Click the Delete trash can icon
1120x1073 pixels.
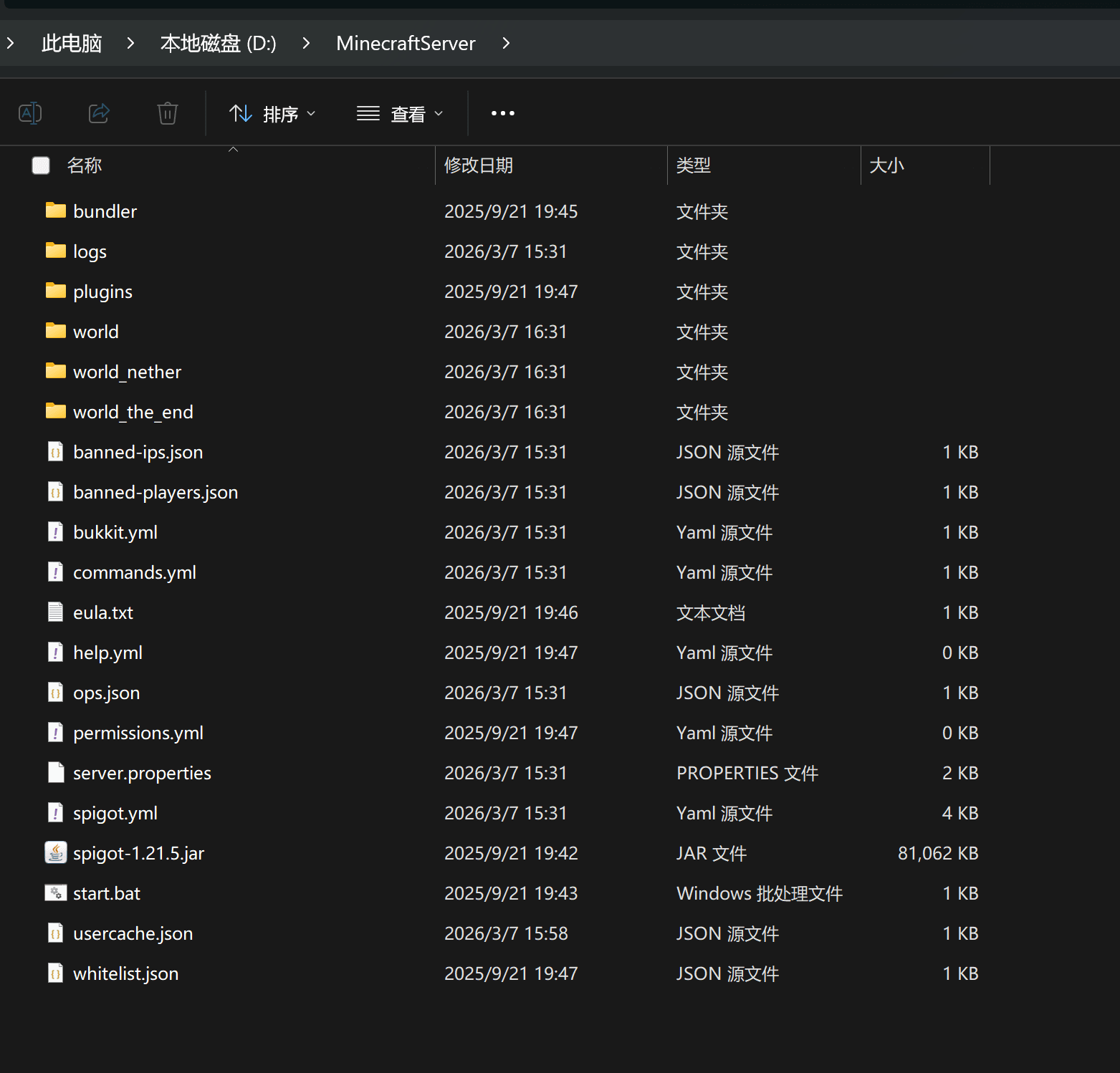click(168, 113)
